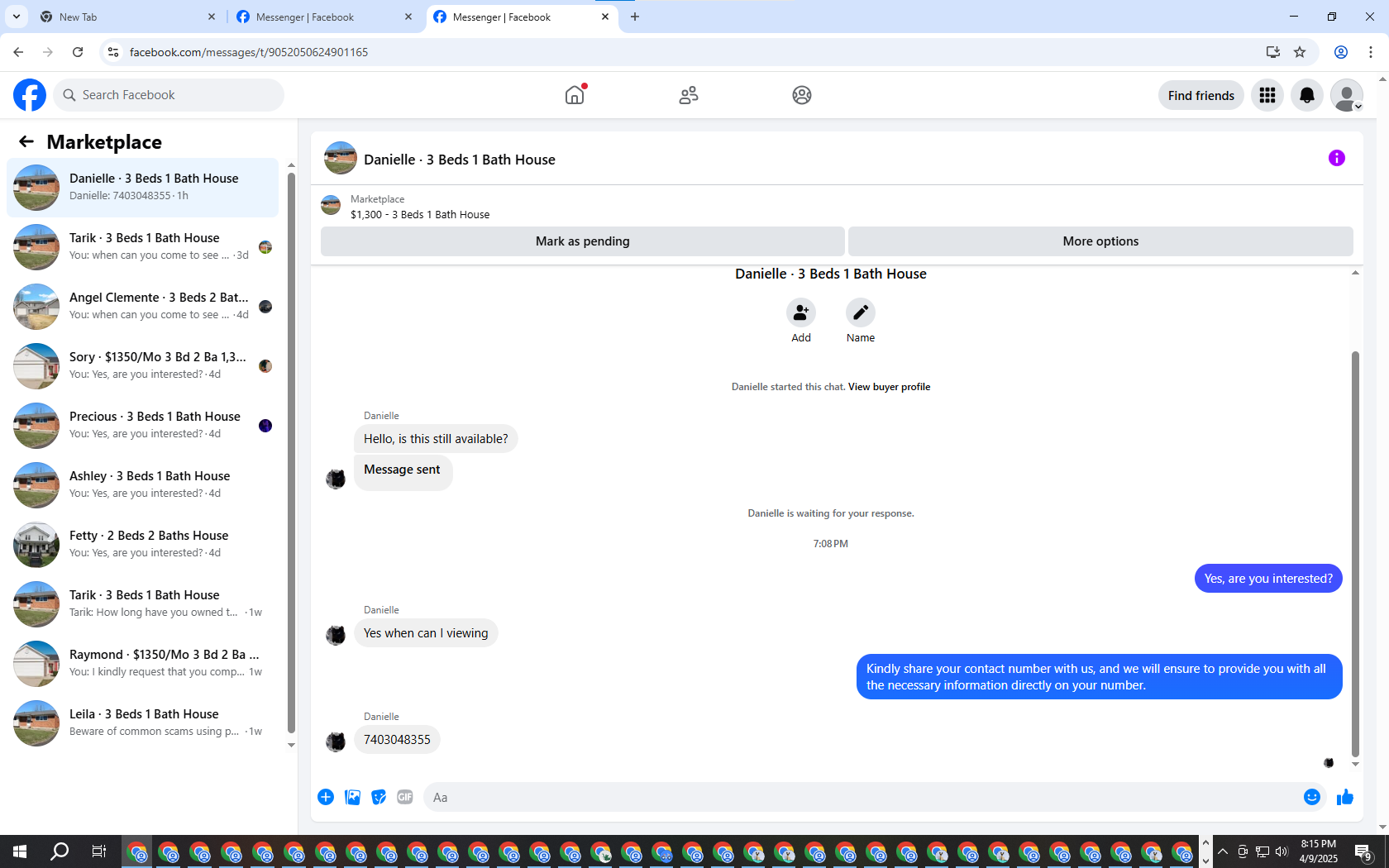The width and height of the screenshot is (1389, 868).
Task: Close the active Messenger tab
Action: click(x=605, y=17)
